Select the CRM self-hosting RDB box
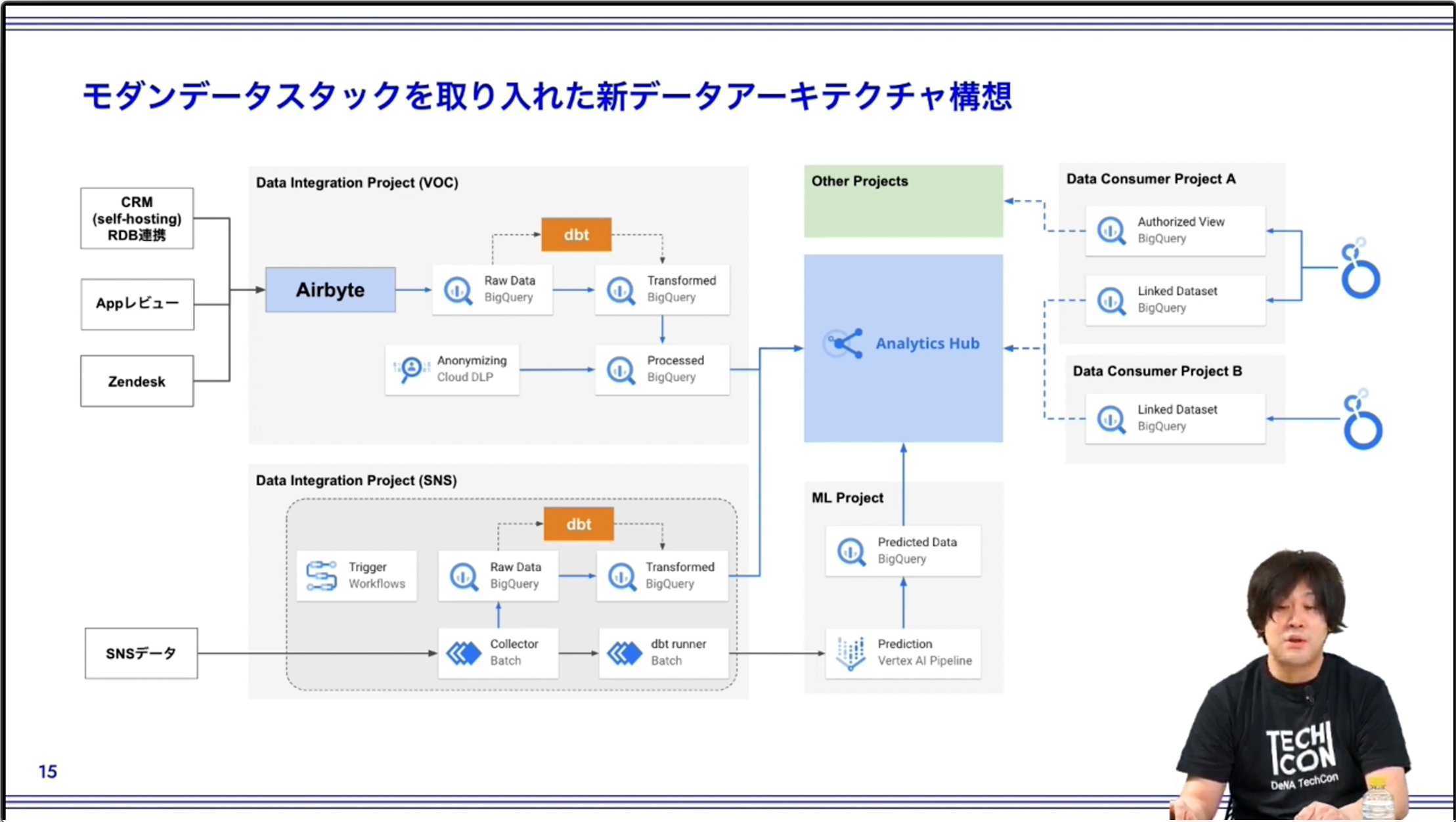1456x822 pixels. 137,218
